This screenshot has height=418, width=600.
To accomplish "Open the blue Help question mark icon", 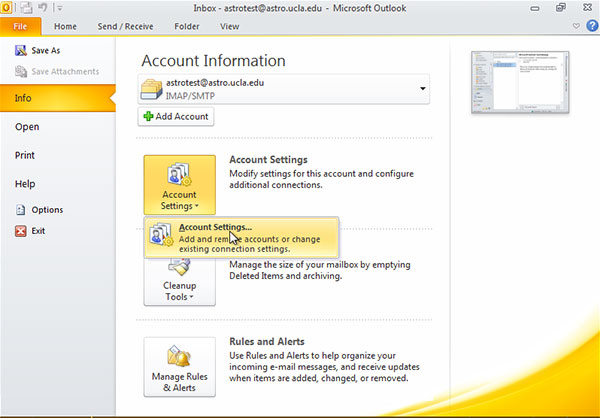I will tap(592, 26).
